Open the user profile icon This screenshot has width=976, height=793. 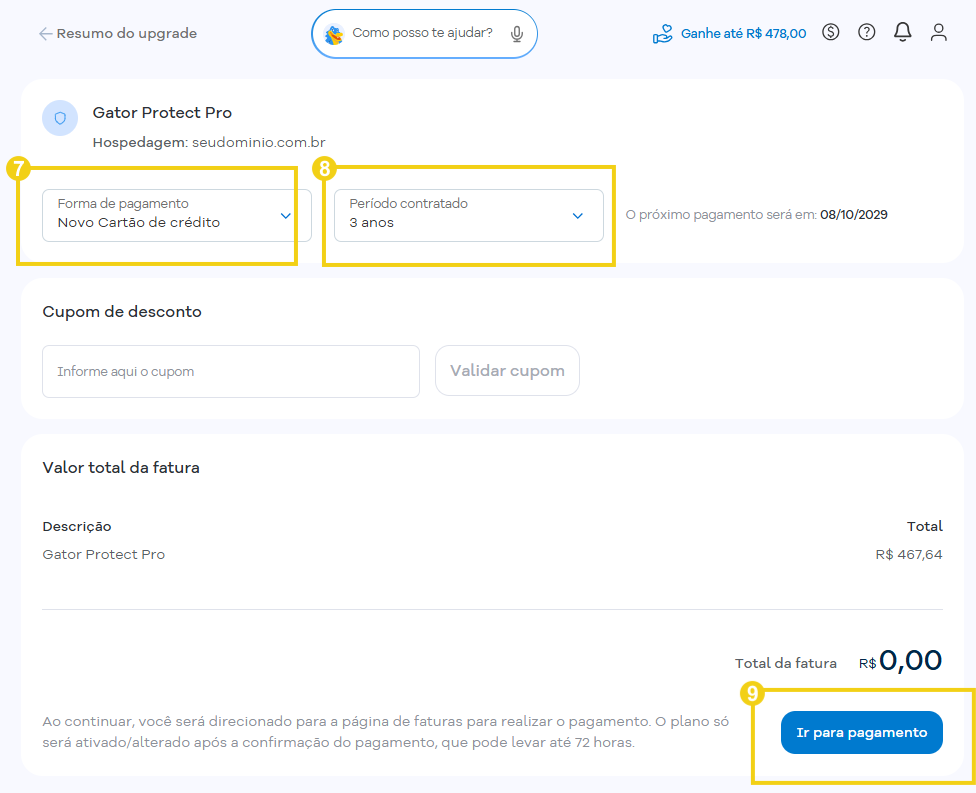point(939,32)
